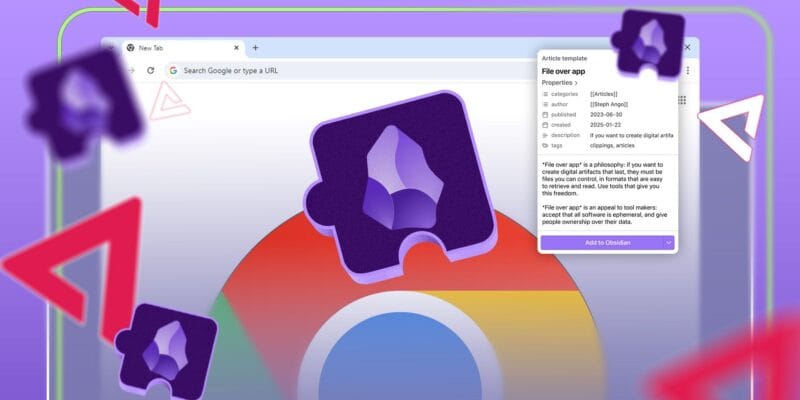800x400 pixels.
Task: Click the description property icon
Action: [x=545, y=135]
